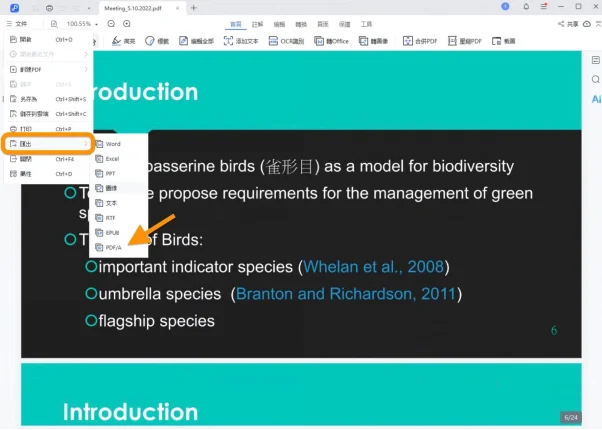
Task: Switch to the 頁面 (Page) ribbon tab
Action: [x=322, y=24]
